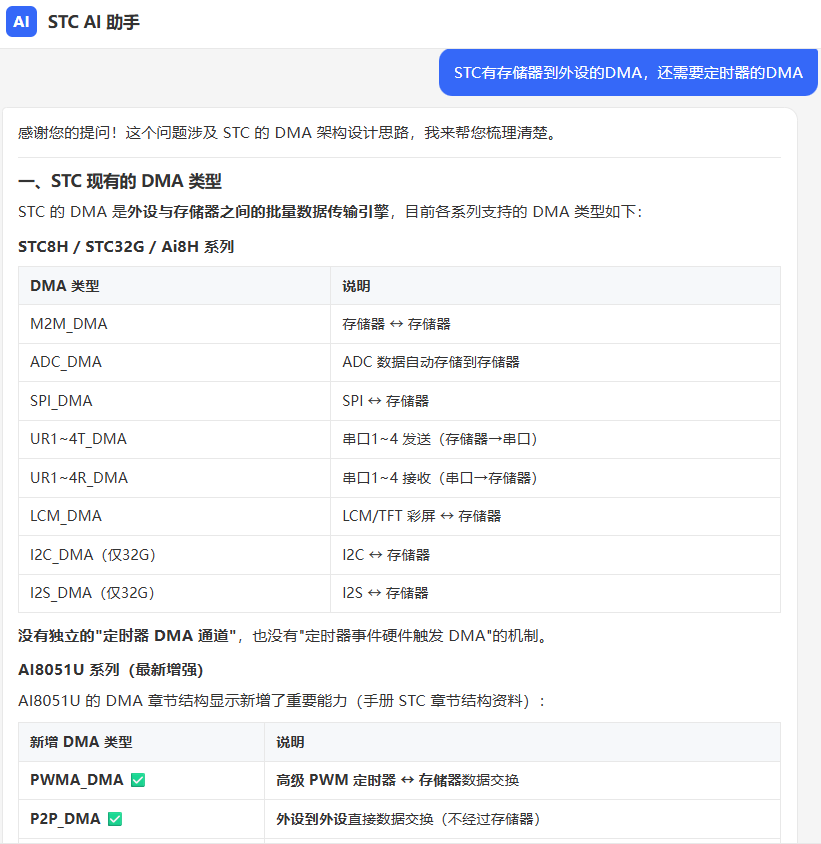Click the I2C ↔ 存储器 description cell
Viewport: 821px width, 844px height.
pos(556,555)
